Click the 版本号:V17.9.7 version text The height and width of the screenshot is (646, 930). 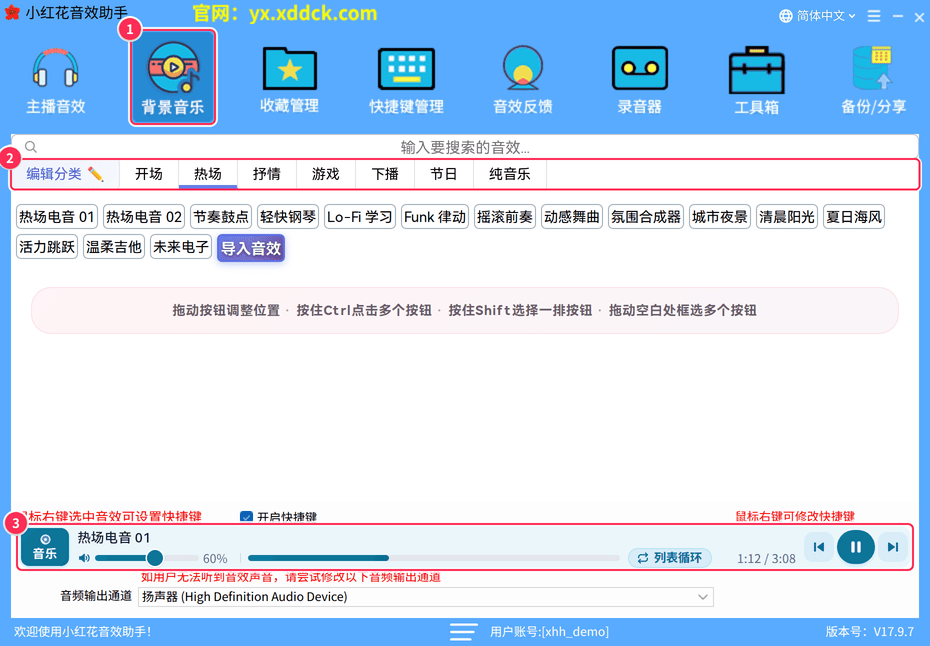click(x=870, y=632)
